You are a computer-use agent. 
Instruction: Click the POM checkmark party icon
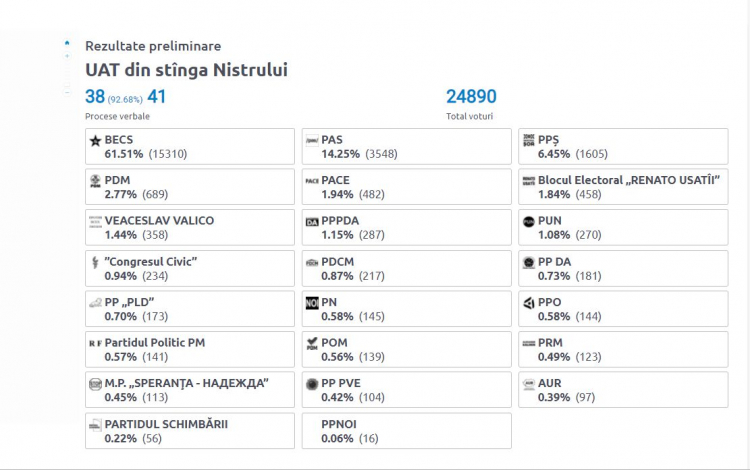[x=312, y=344]
